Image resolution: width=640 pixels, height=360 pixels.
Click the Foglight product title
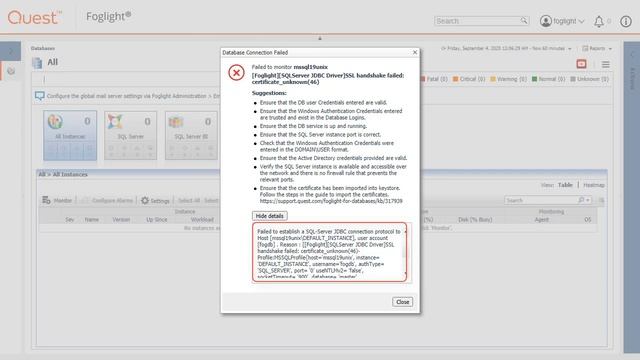[x=109, y=16]
